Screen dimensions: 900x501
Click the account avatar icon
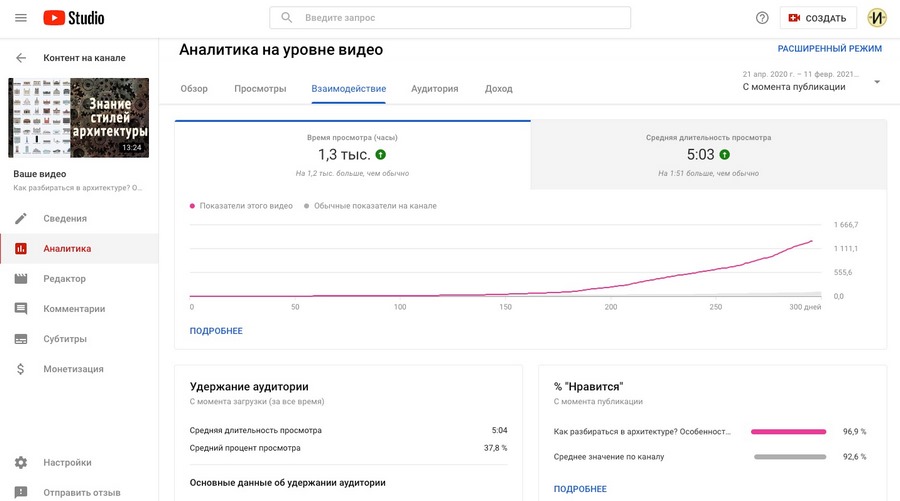point(877,18)
